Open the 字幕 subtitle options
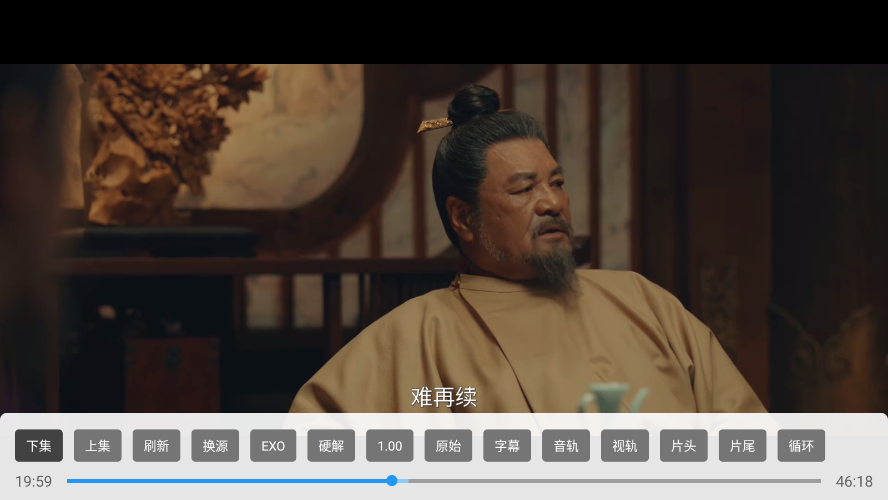 [507, 446]
